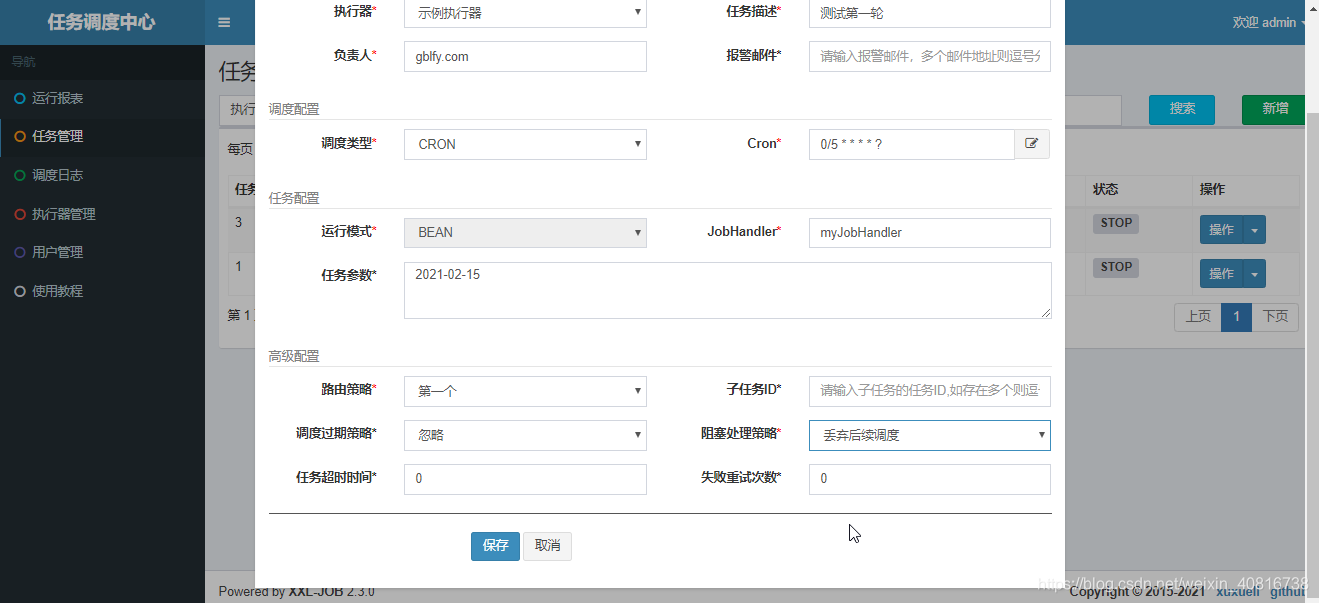
Task: Click the 用户管理 sidebar circle icon
Action: tap(19, 252)
